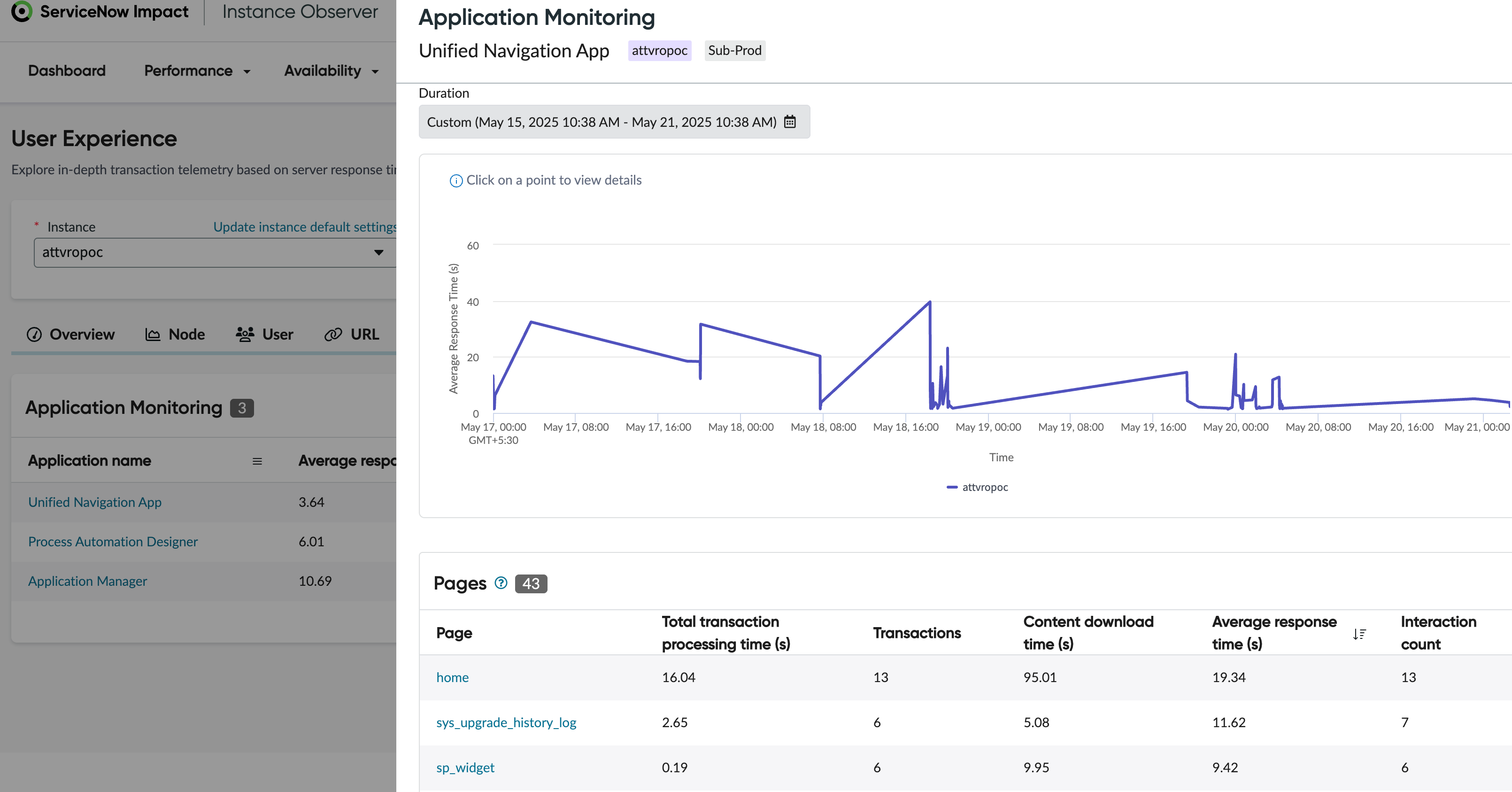Image resolution: width=1512 pixels, height=792 pixels.
Task: Click the Application name column header
Action: click(89, 461)
